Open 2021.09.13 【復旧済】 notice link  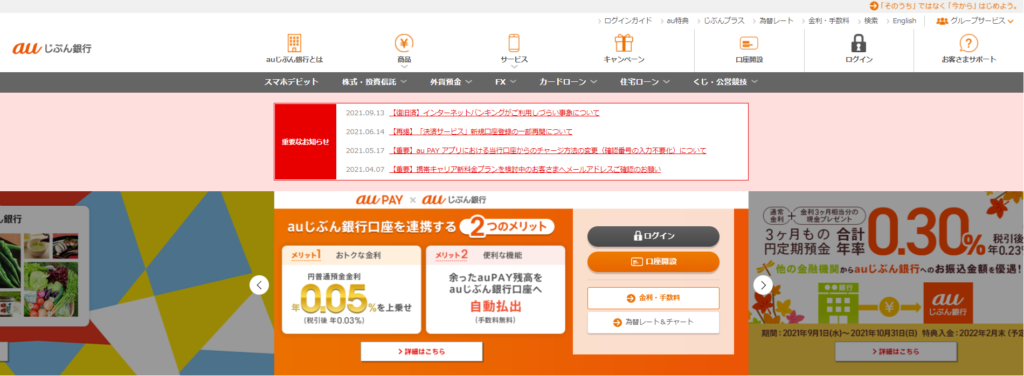coord(494,113)
